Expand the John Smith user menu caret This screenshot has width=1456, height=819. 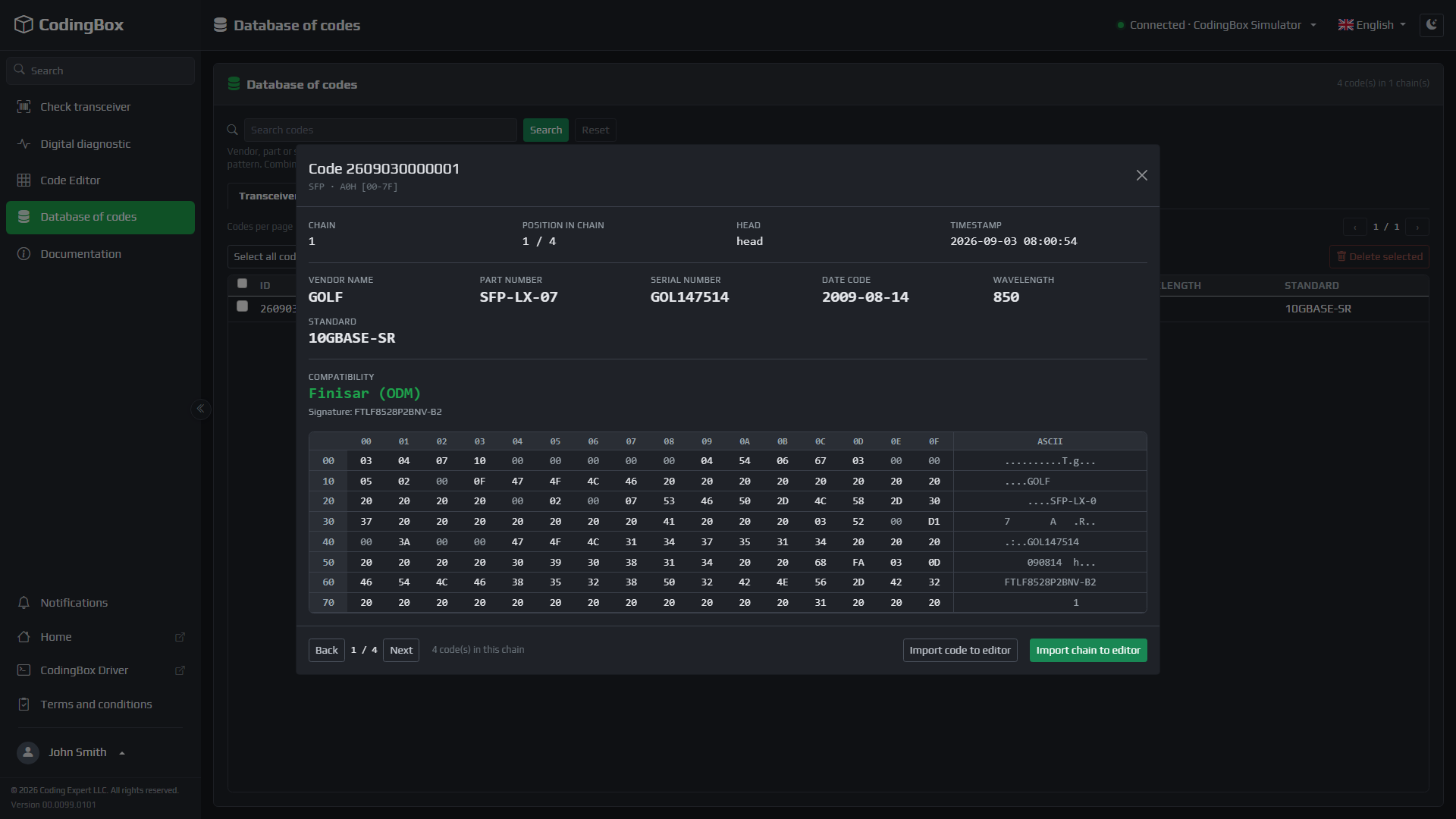point(122,753)
